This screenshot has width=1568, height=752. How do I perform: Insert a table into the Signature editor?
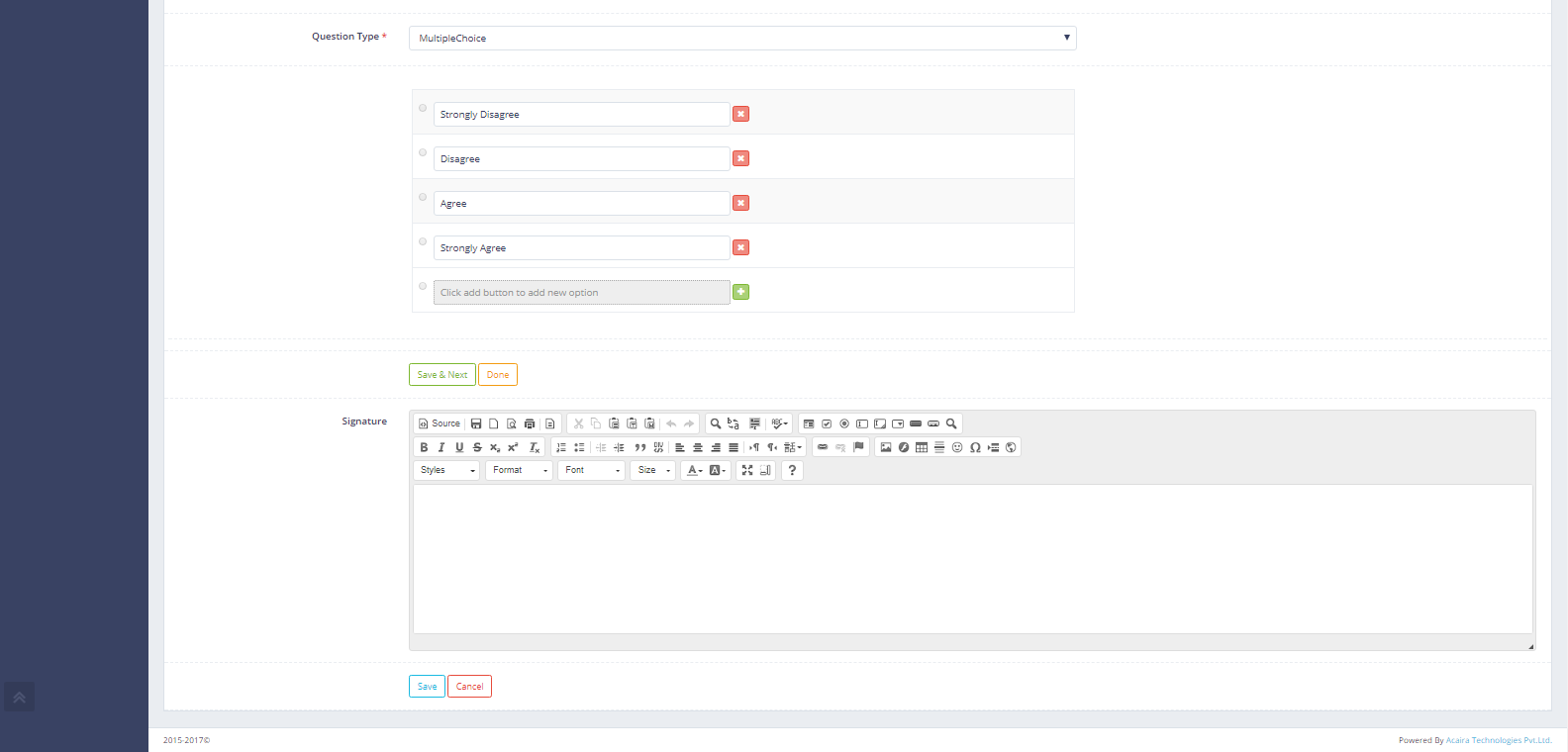pos(922,447)
